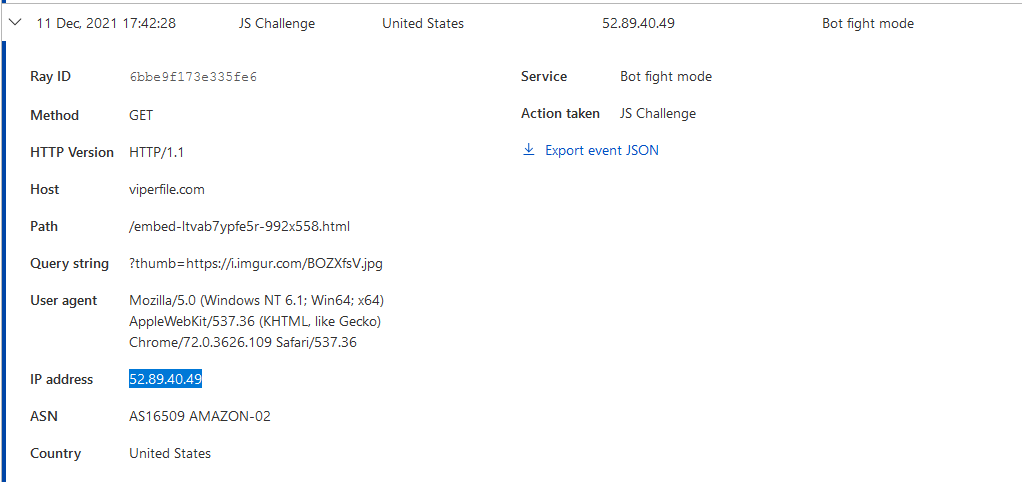Image resolution: width=1022 pixels, height=482 pixels.
Task: Click Bot fight mode in row header
Action: pyautogui.click(x=868, y=23)
